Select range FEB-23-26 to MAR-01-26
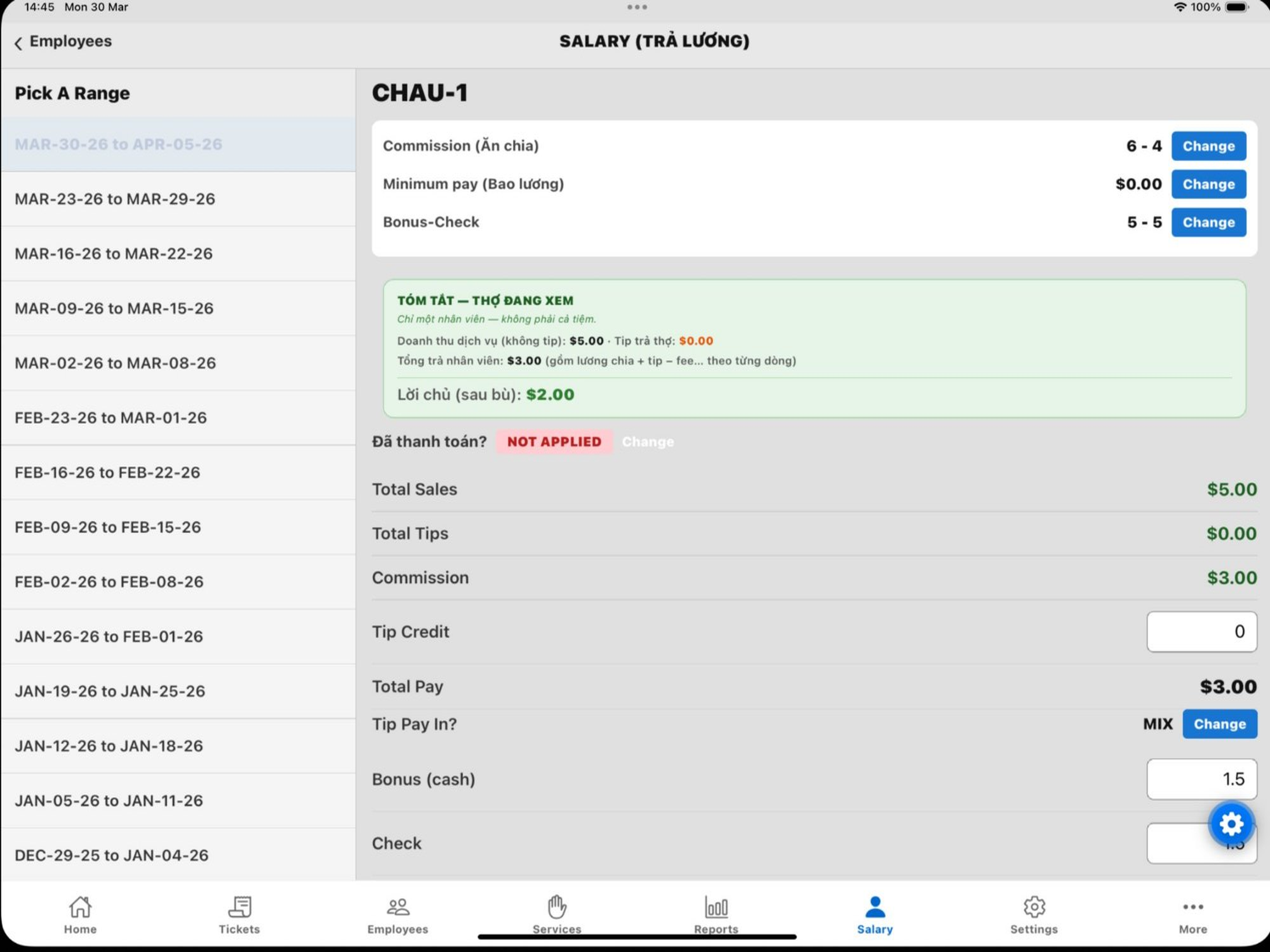This screenshot has width=1270, height=952. click(x=178, y=418)
